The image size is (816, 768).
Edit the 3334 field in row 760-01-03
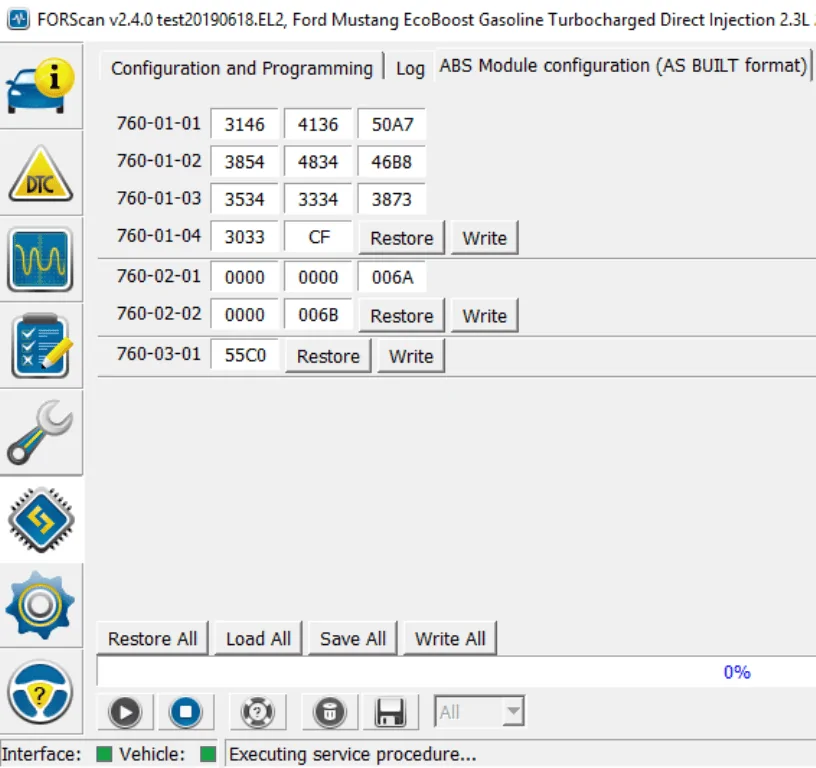tap(317, 199)
